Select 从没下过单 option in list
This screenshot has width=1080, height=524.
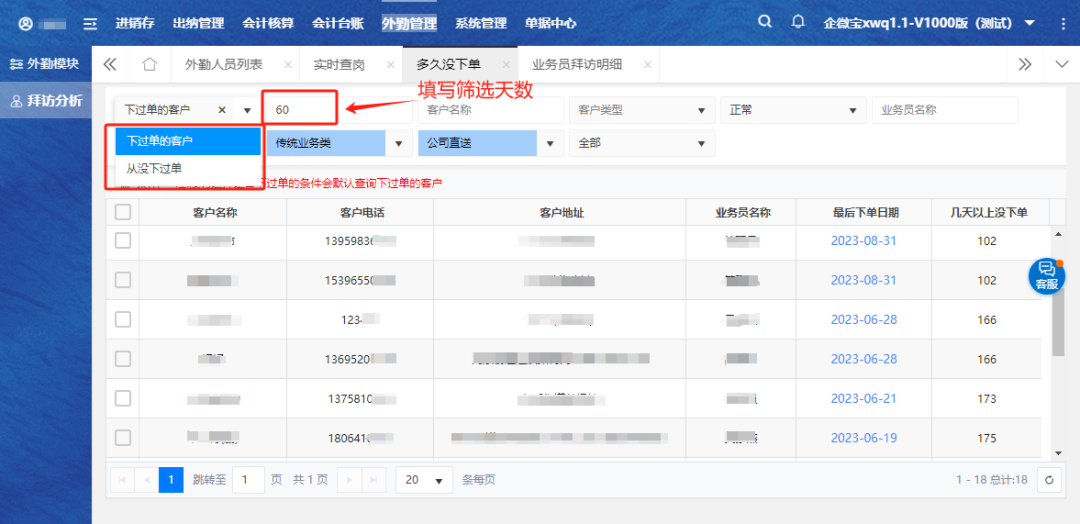pyautogui.click(x=155, y=168)
